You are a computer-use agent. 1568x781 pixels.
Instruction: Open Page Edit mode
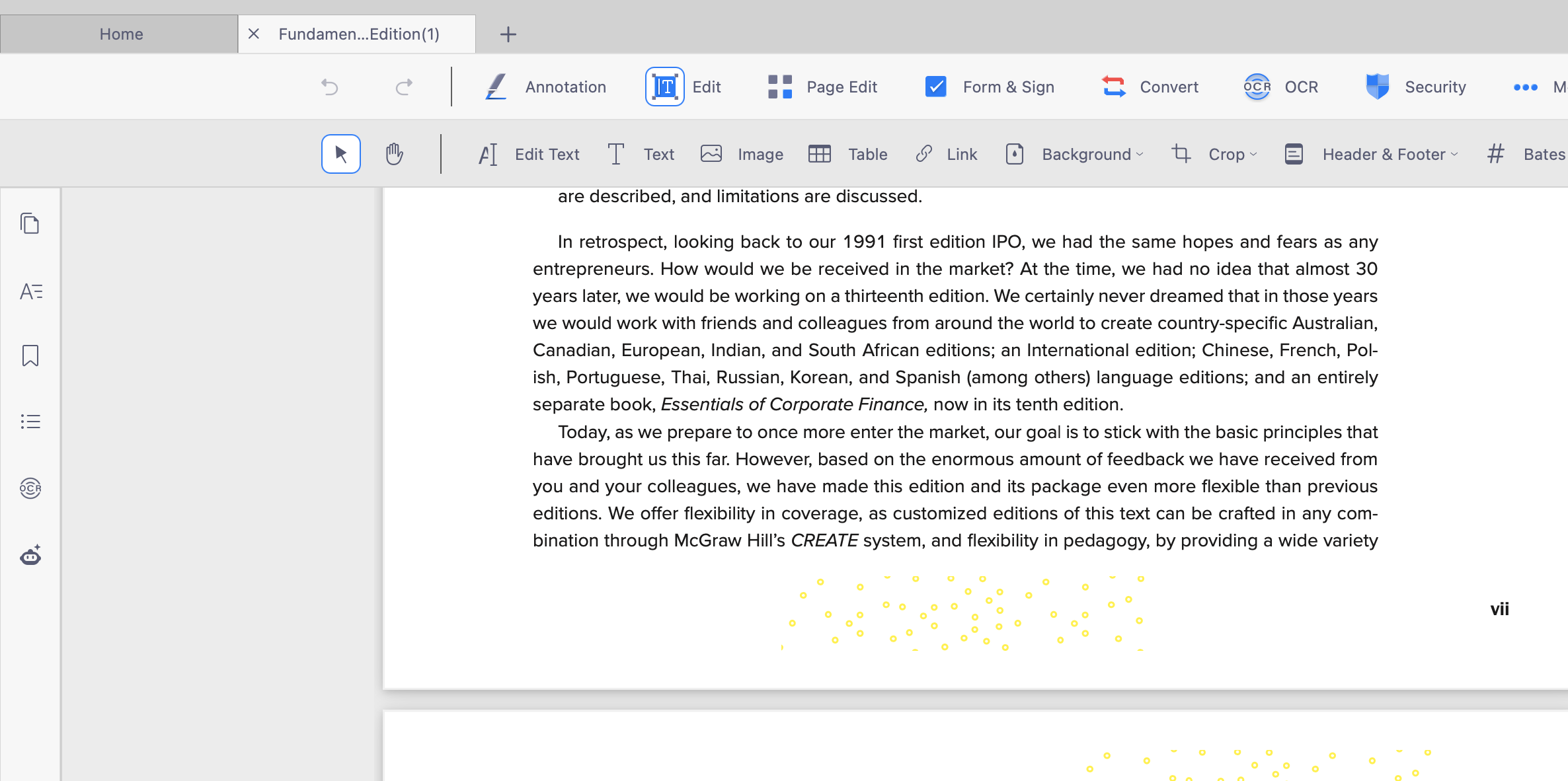pos(822,87)
